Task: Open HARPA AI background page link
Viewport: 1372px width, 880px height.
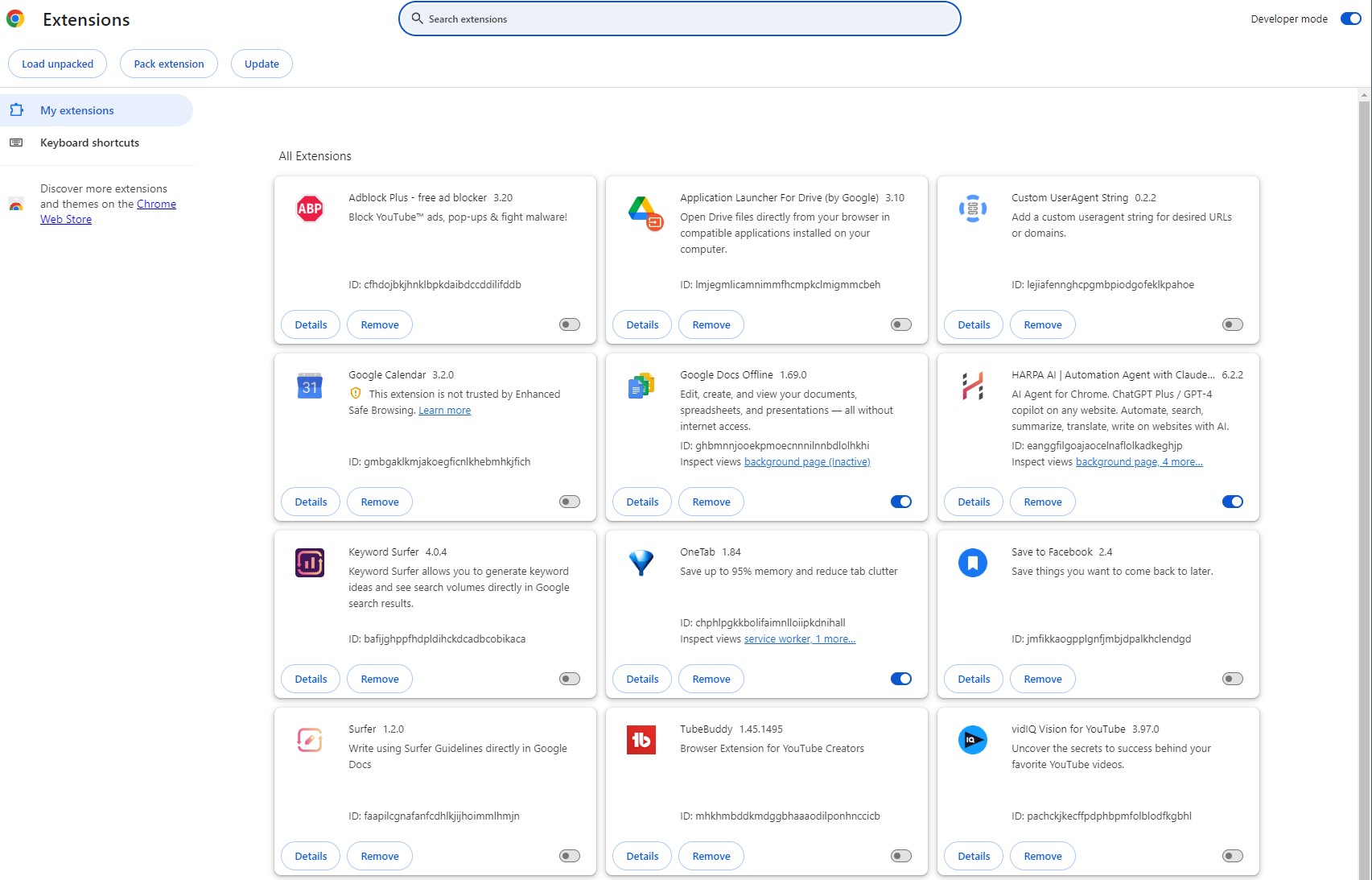Action: (x=1139, y=462)
